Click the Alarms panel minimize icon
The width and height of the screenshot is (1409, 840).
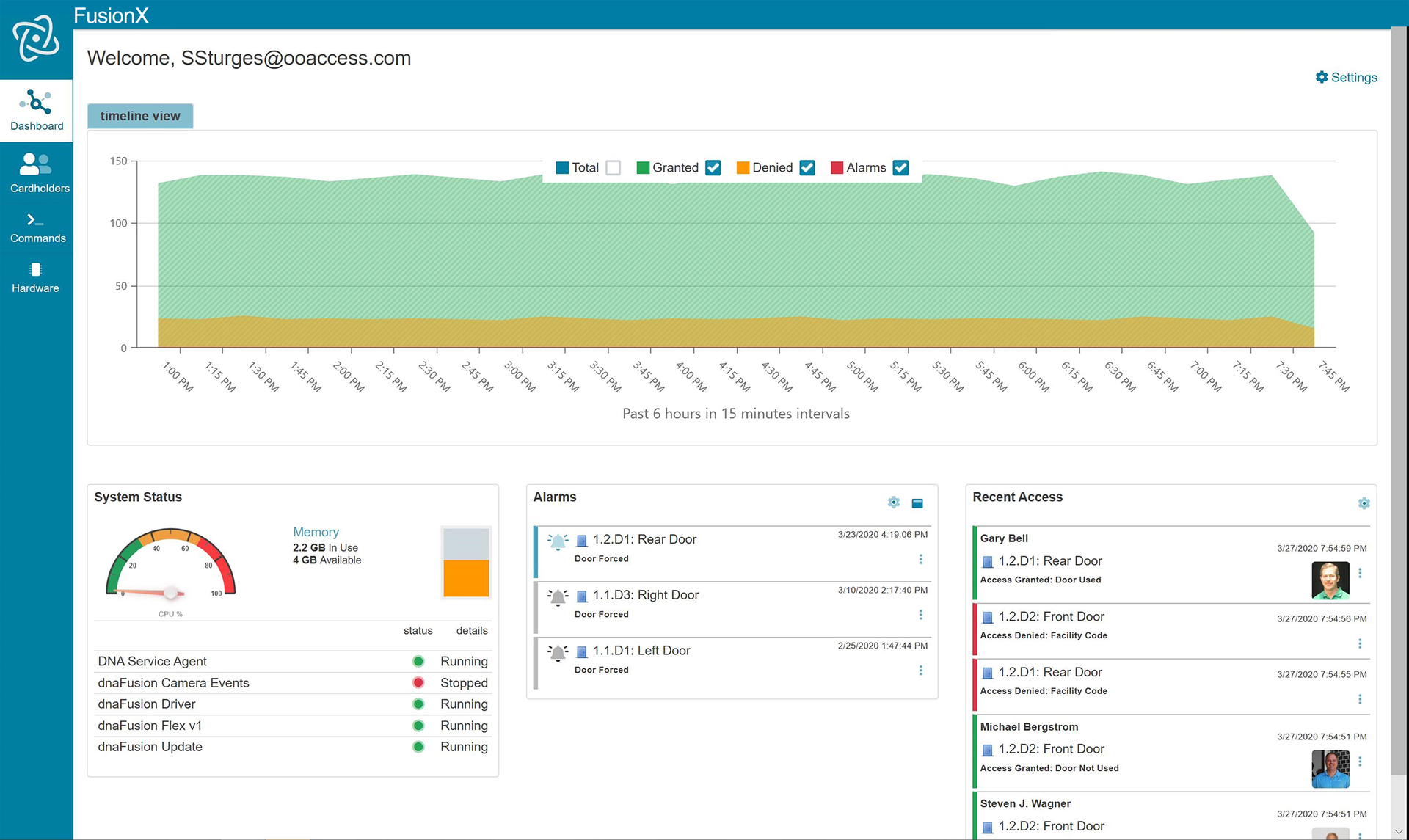tap(917, 503)
